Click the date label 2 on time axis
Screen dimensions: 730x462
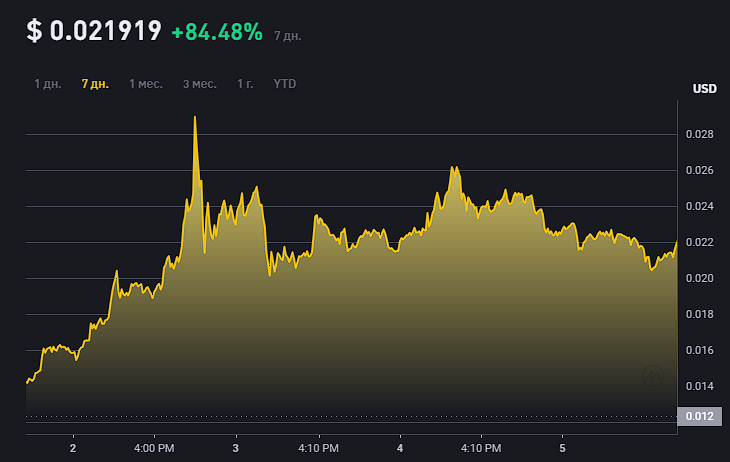[x=73, y=448]
